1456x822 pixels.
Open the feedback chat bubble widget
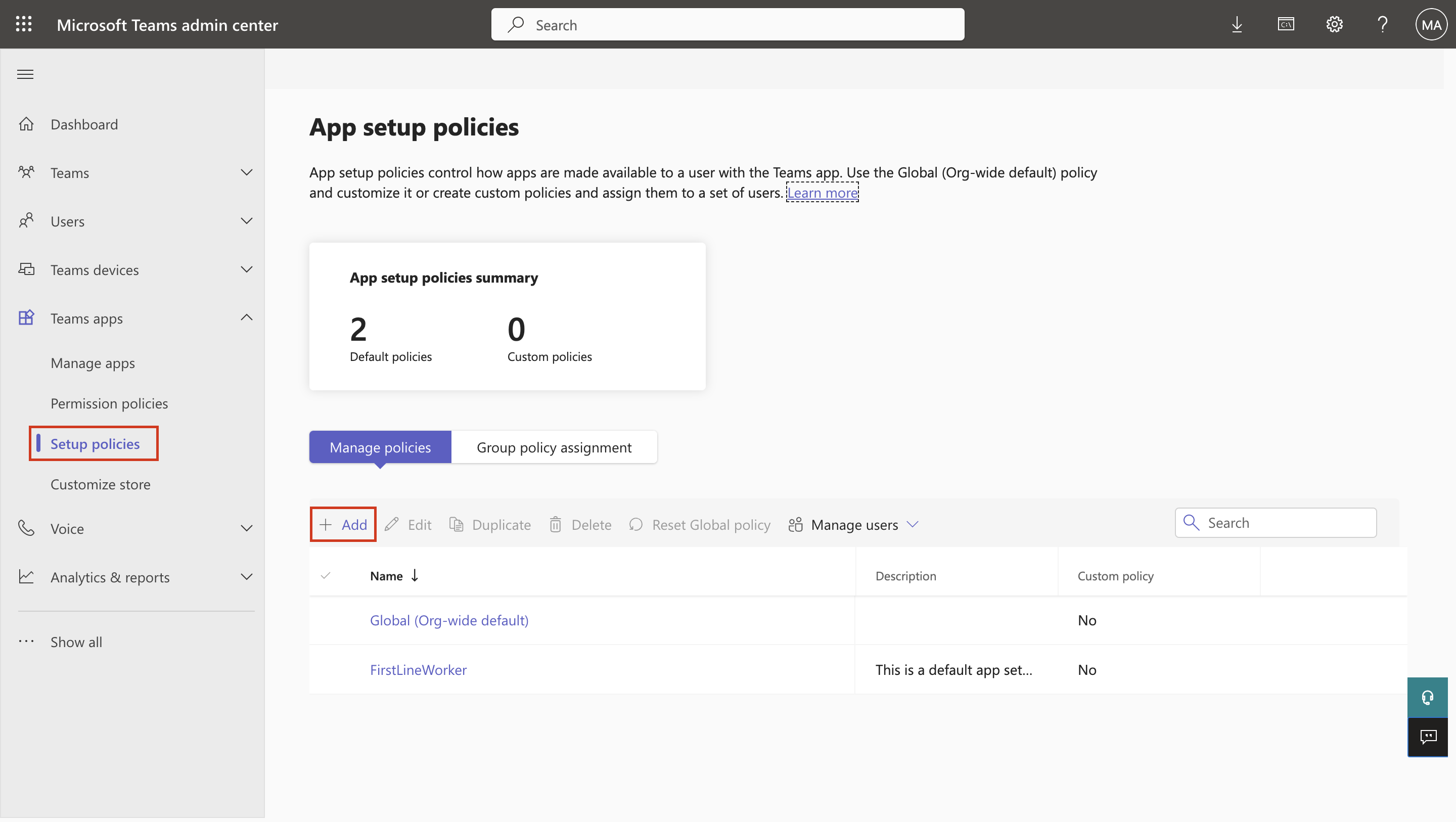coord(1428,737)
